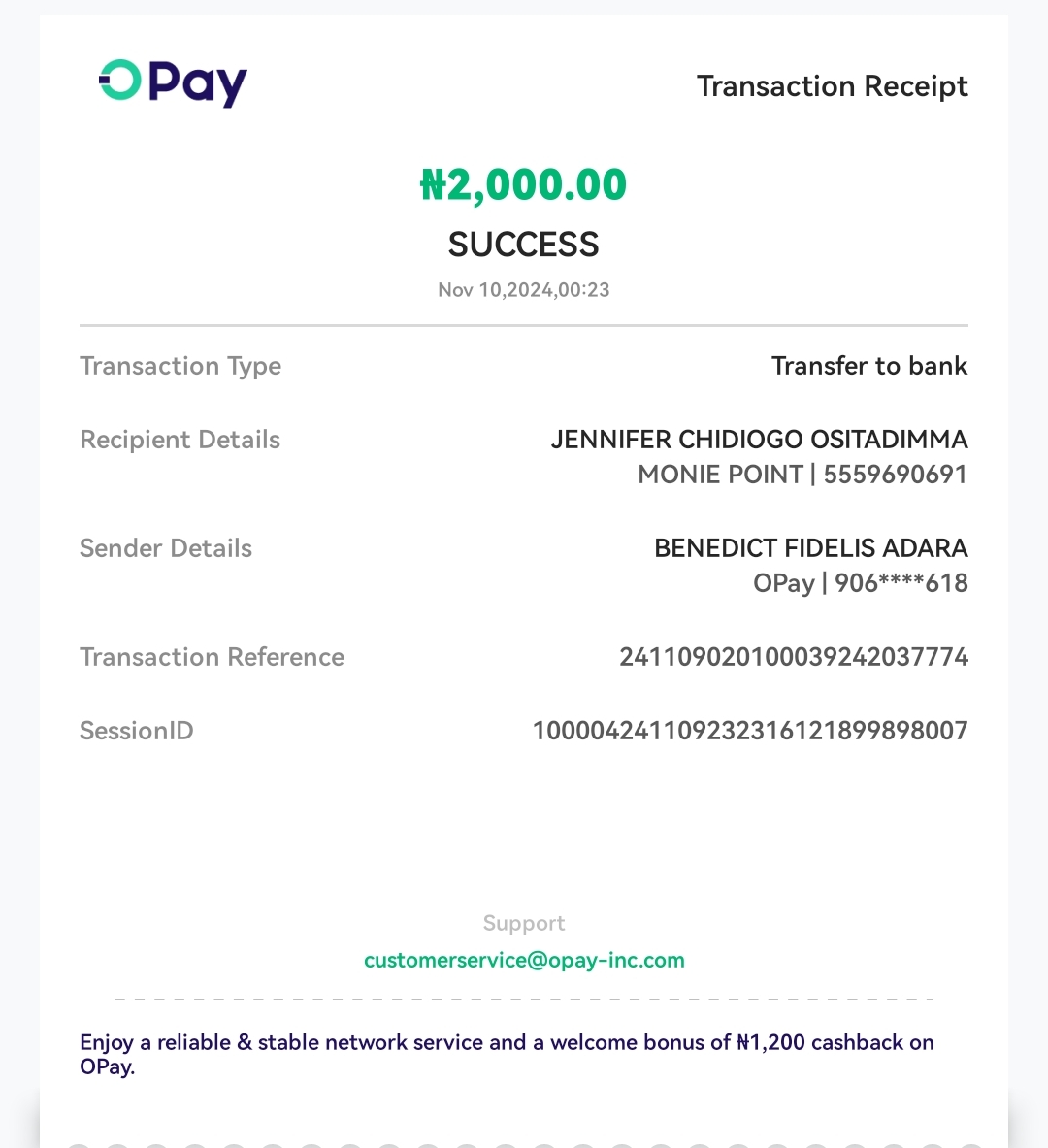Click the Transfer to bank value
The height and width of the screenshot is (1148, 1048).
868,366
